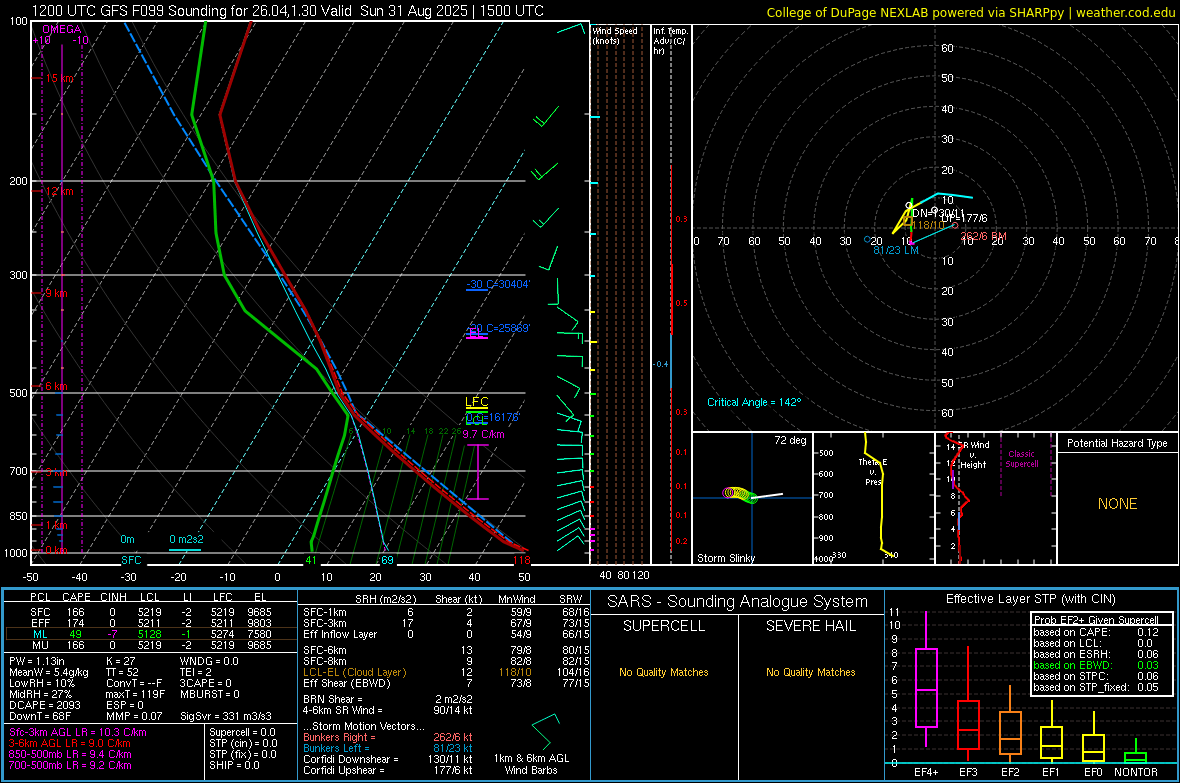This screenshot has width=1180, height=783.
Task: Click the green 1km & 6km wind barb glyph
Action: (545, 730)
